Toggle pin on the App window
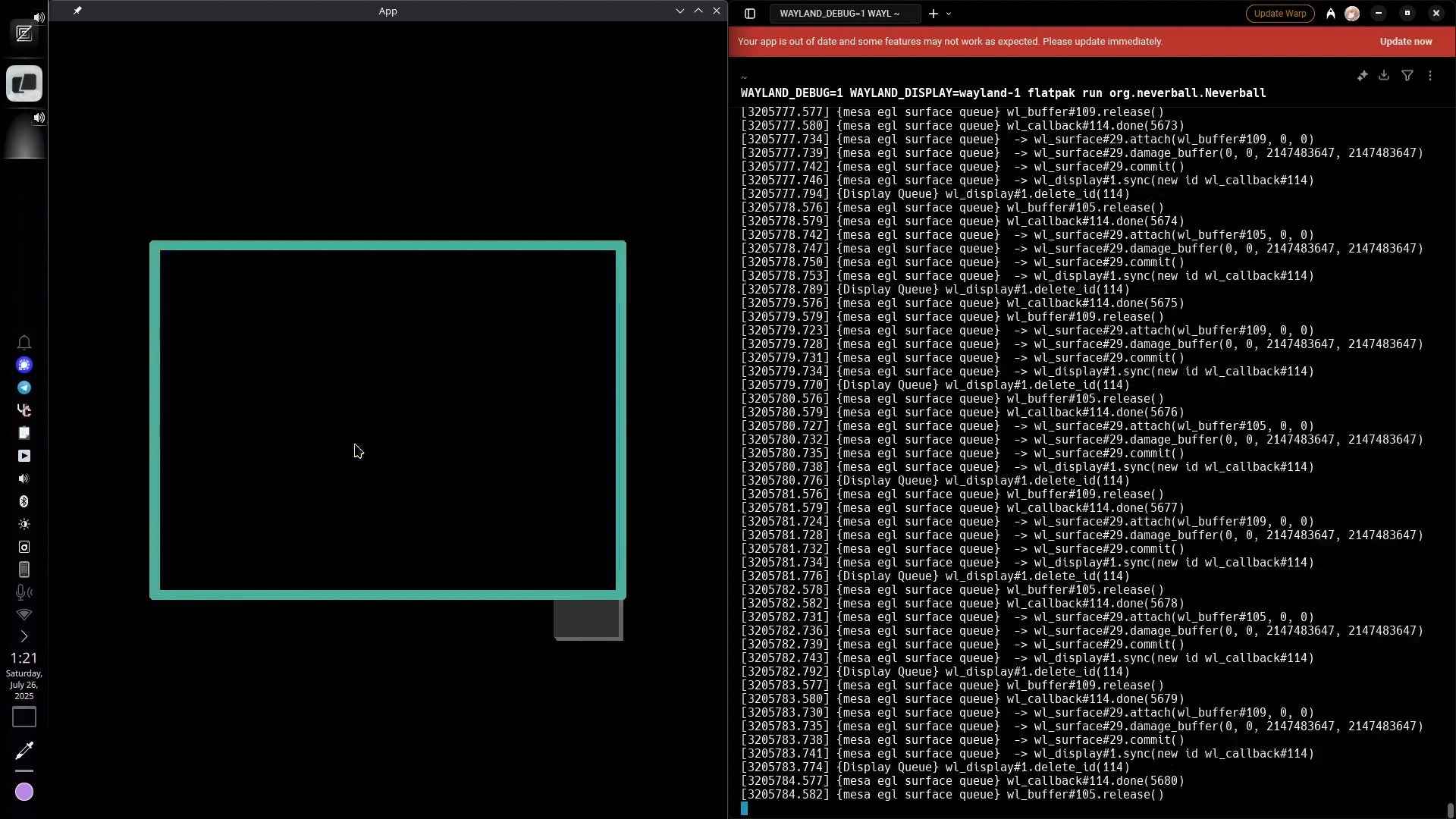The image size is (1456, 819). coord(77,11)
